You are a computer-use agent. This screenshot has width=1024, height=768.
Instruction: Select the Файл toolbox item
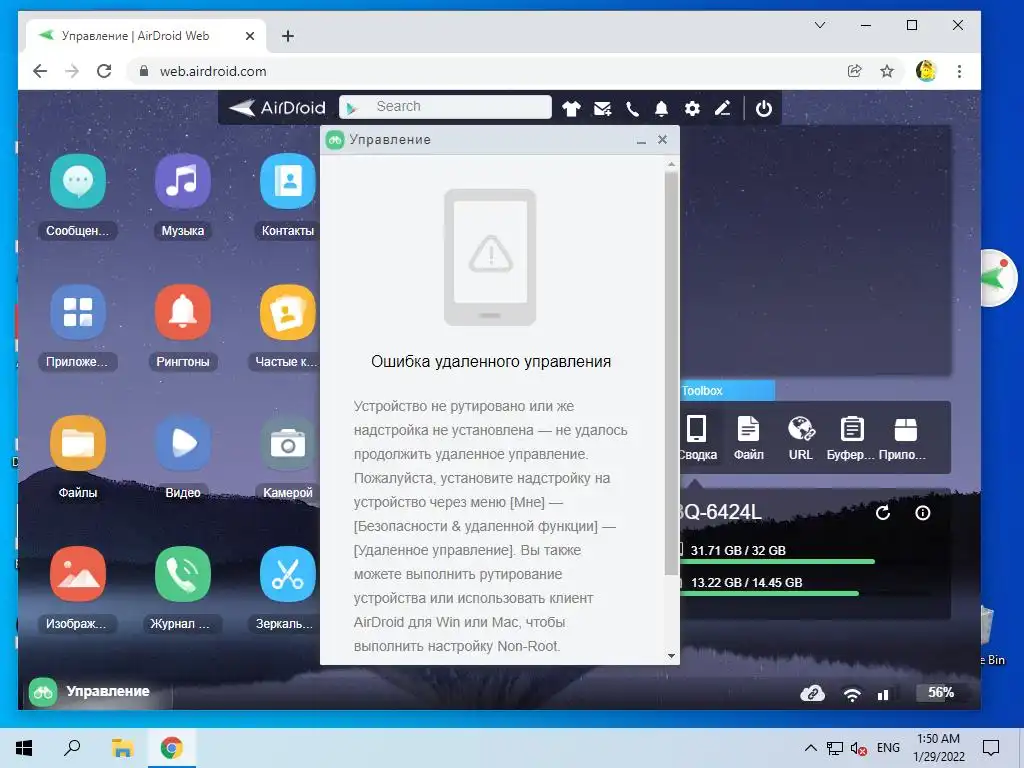[748, 438]
